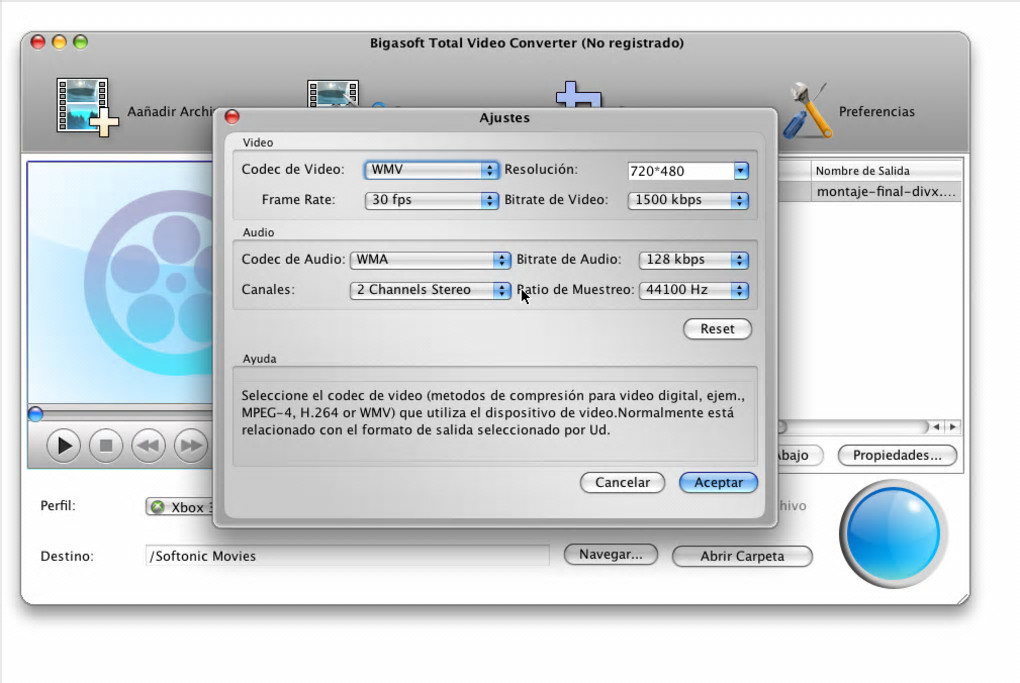Open the Bitrate de Video 1500 kbps dropdown

click(688, 200)
